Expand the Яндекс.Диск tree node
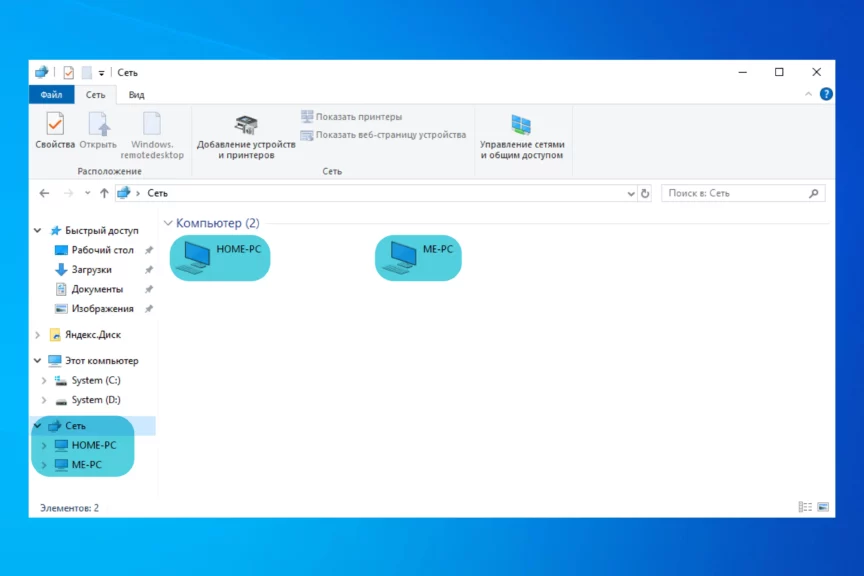Screen dimensions: 864x576 [x=38, y=335]
